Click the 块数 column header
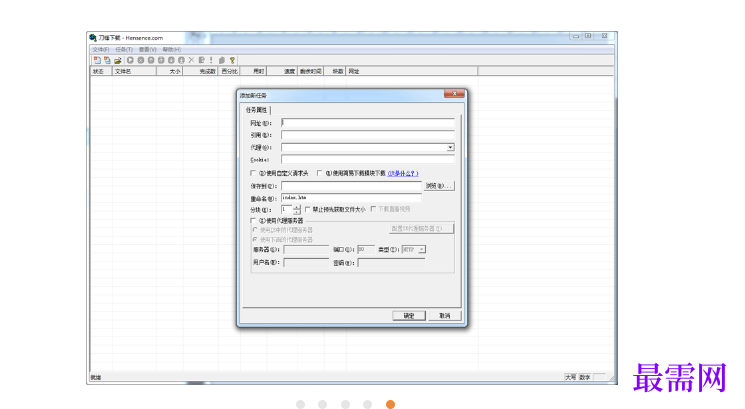Viewport: 745px width, 409px height. (335, 71)
